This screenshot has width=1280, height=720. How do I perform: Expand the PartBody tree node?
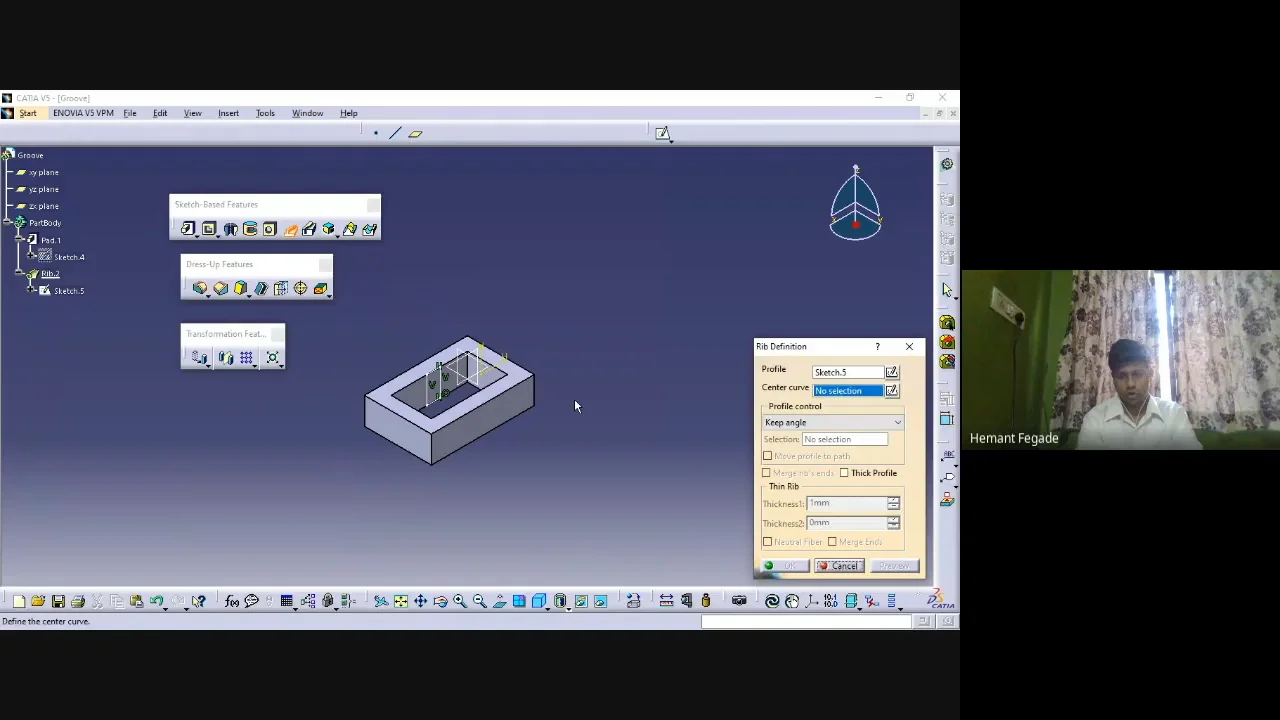[x=7, y=223]
